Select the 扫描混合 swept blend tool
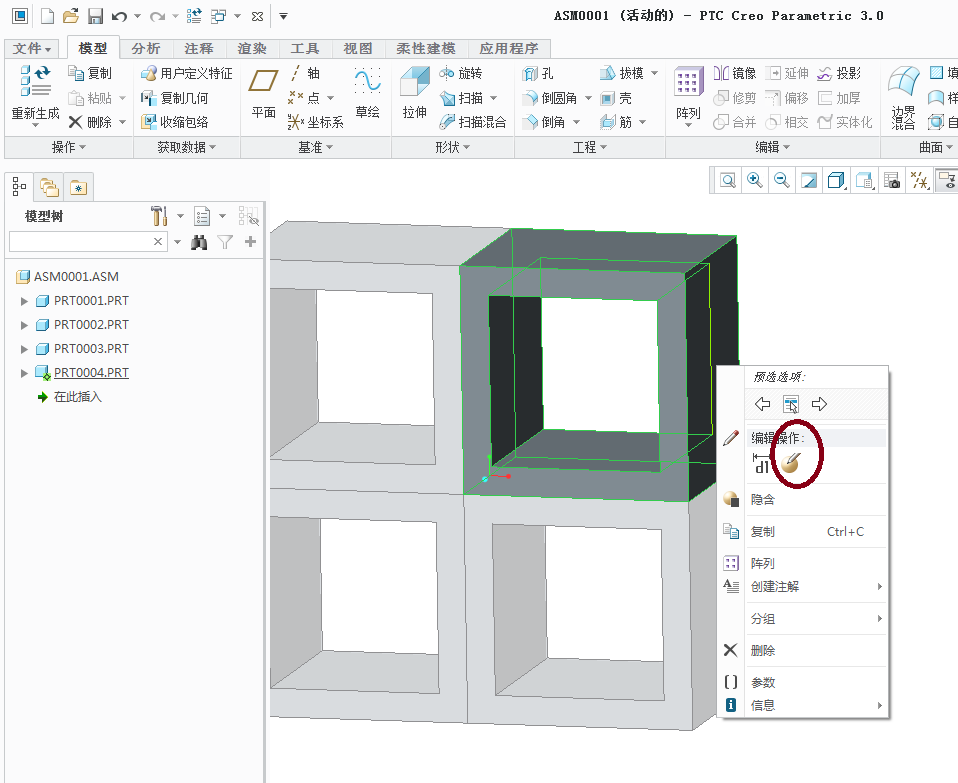The image size is (958, 783). pos(473,122)
